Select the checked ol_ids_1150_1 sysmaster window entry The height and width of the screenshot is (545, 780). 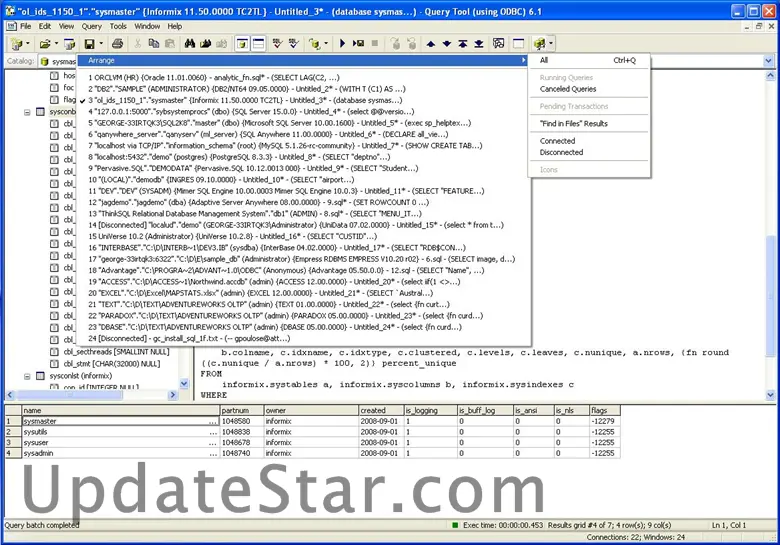point(304,100)
